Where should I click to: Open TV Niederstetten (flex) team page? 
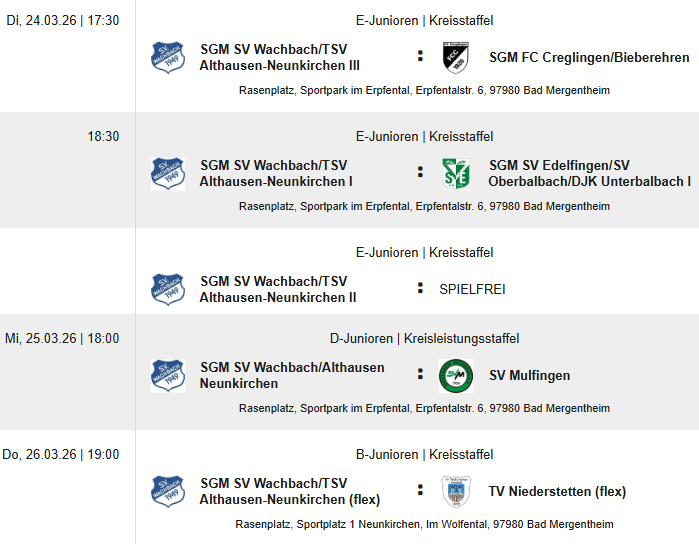pos(557,492)
